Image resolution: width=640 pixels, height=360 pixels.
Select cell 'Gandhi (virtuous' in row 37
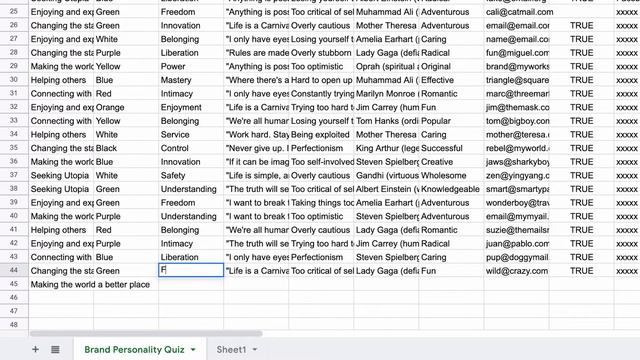(386, 176)
